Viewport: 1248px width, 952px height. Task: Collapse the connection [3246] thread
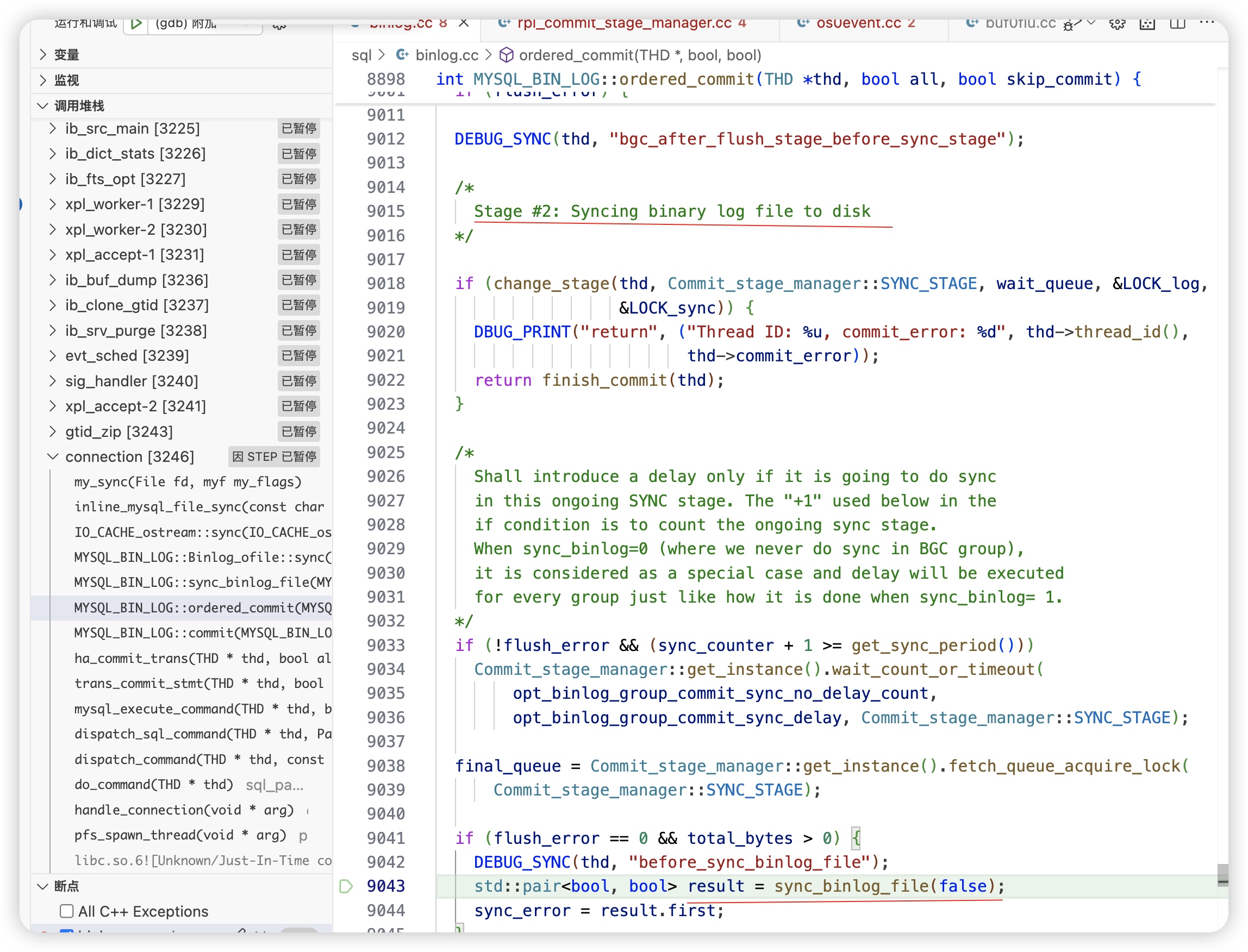(x=53, y=457)
